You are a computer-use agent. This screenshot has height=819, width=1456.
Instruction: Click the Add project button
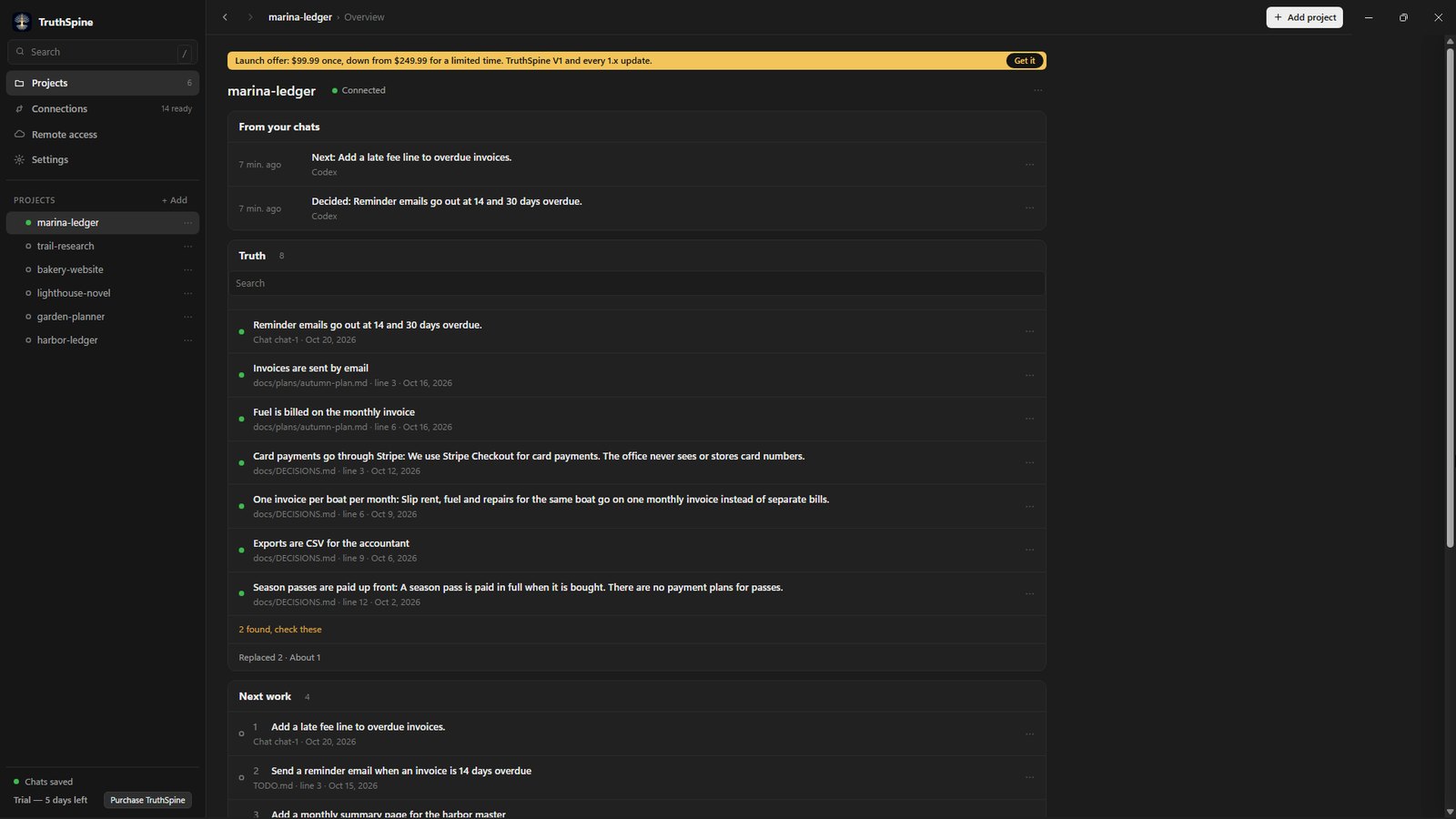coord(1304,17)
